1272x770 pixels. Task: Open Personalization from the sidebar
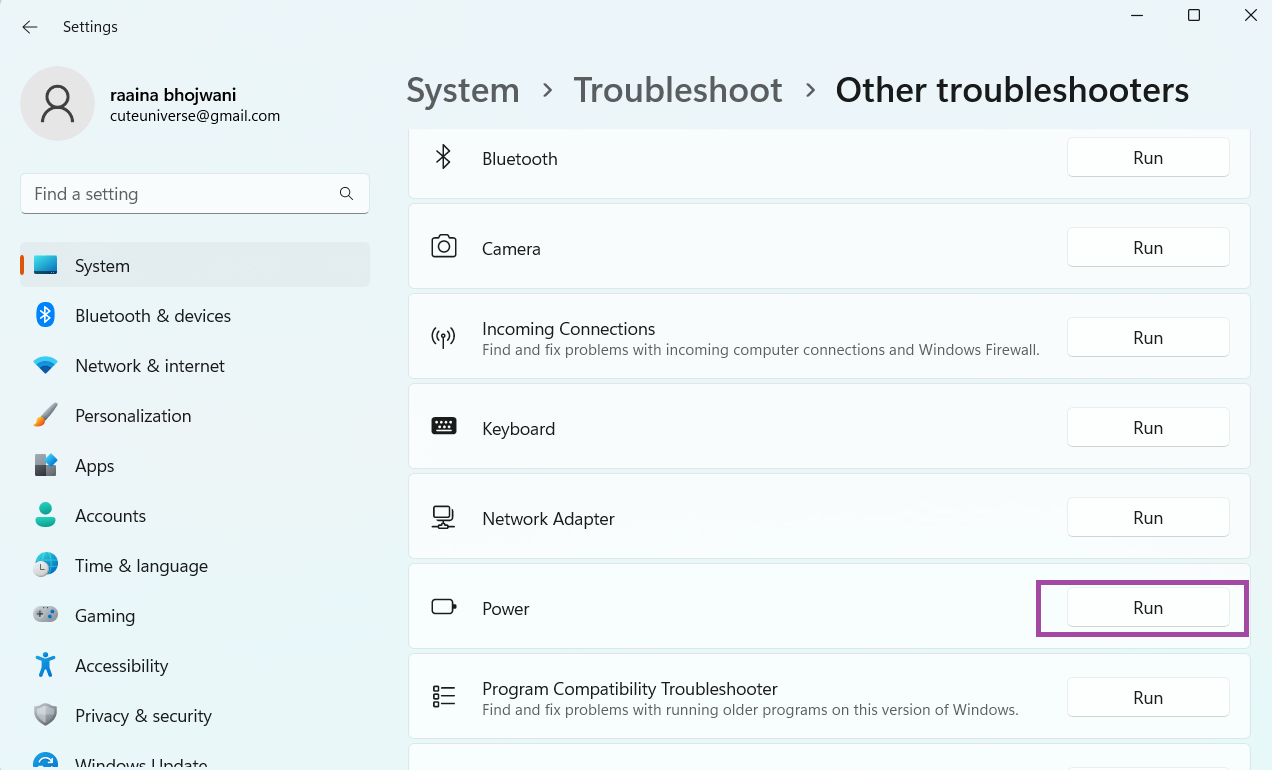click(x=132, y=416)
